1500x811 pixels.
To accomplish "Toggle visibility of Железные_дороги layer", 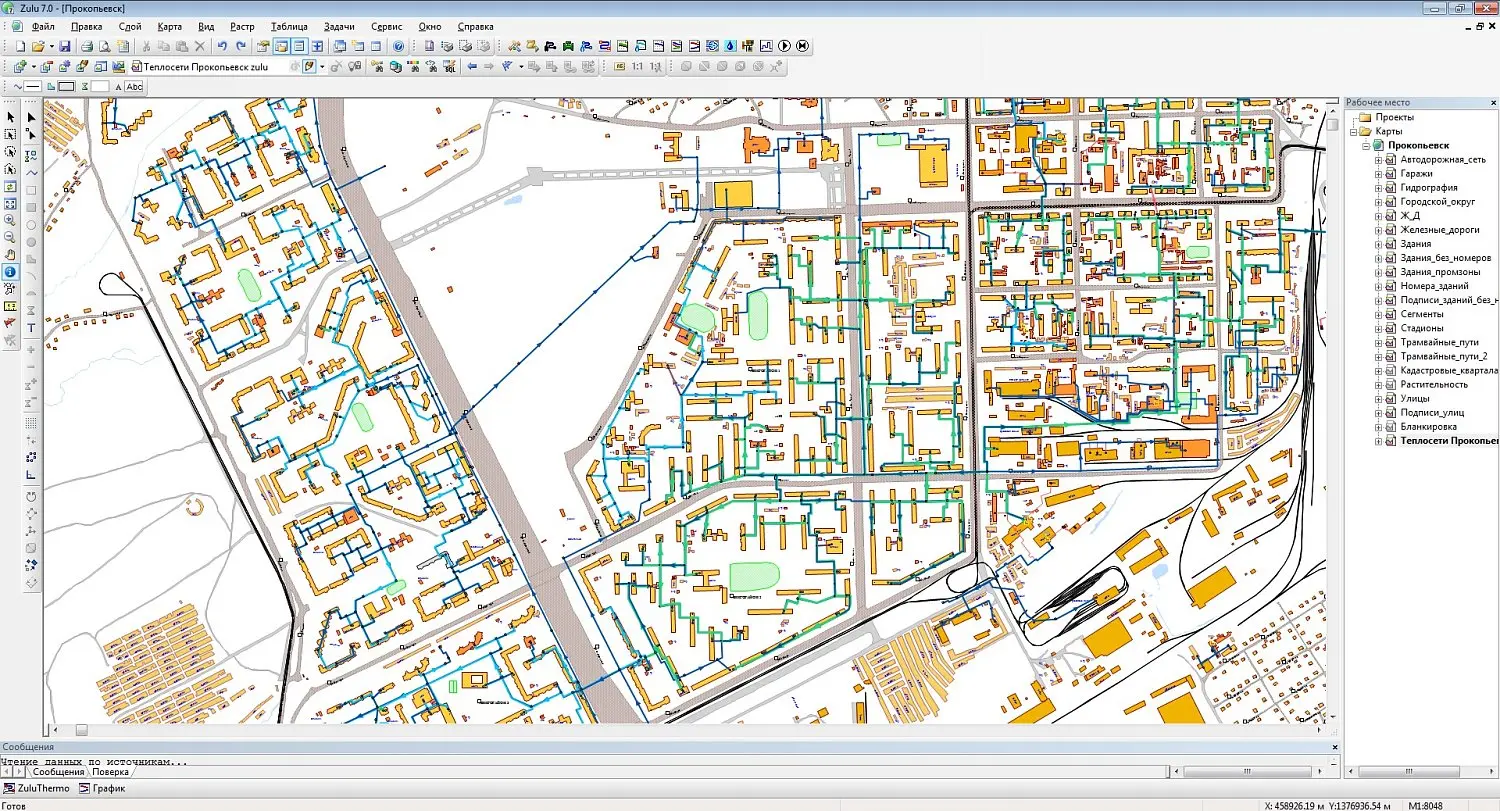I will coord(1392,229).
